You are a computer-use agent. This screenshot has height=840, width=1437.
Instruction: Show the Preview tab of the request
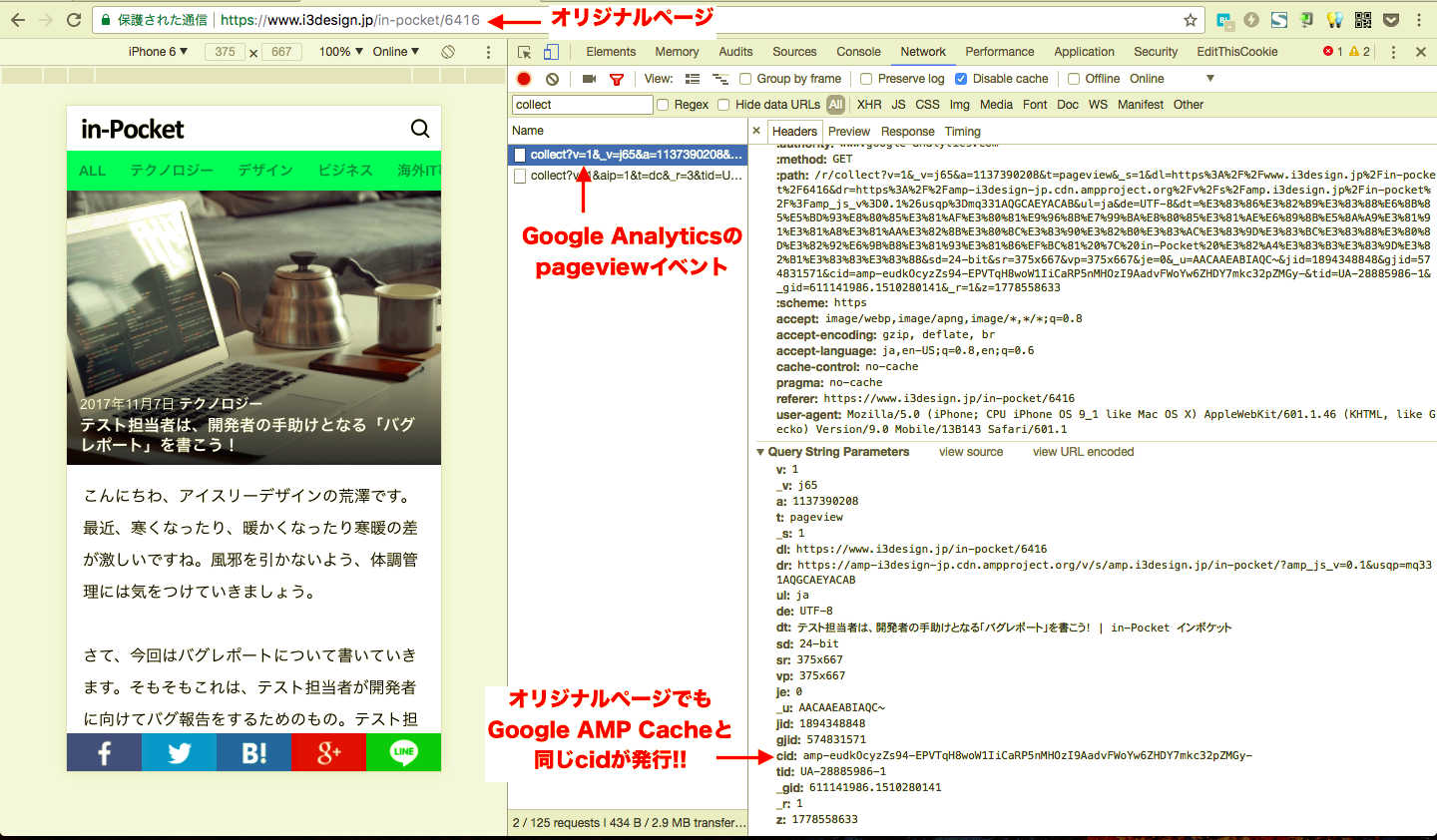click(849, 132)
